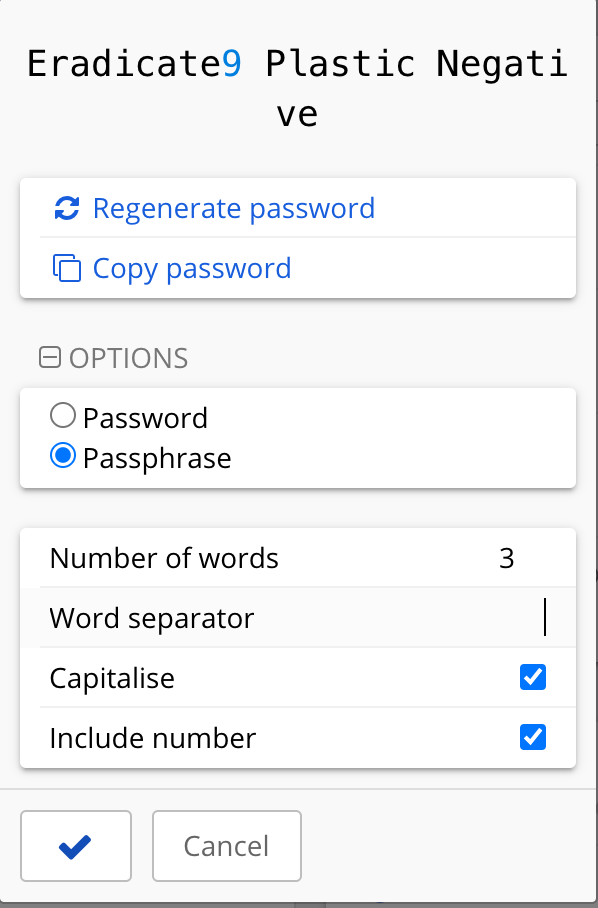Click the Number of words value
This screenshot has height=908, width=598.
pyautogui.click(x=506, y=558)
